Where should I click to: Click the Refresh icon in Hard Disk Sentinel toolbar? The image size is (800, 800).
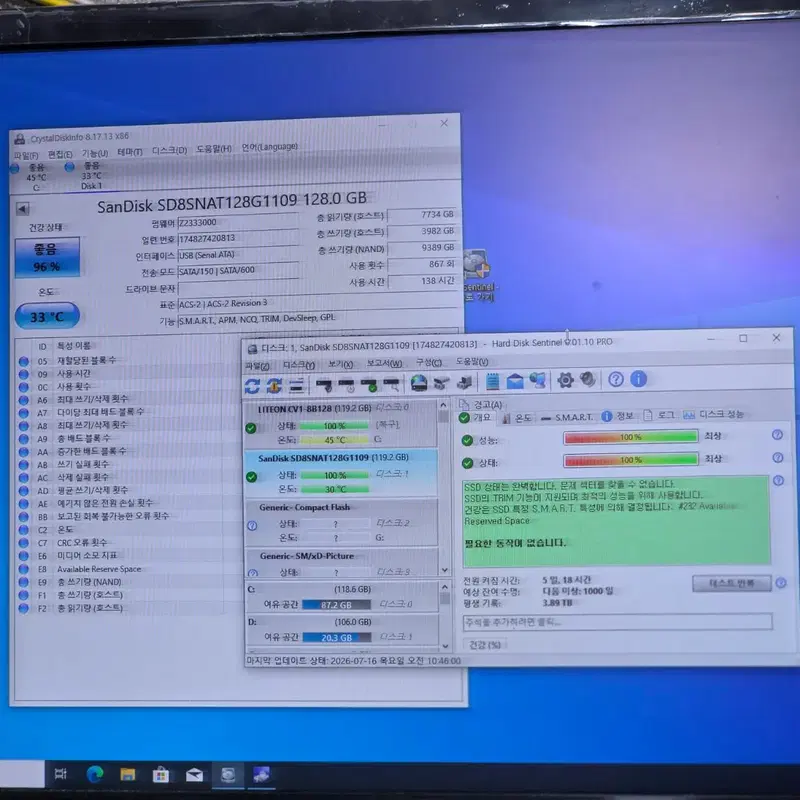pyautogui.click(x=253, y=386)
